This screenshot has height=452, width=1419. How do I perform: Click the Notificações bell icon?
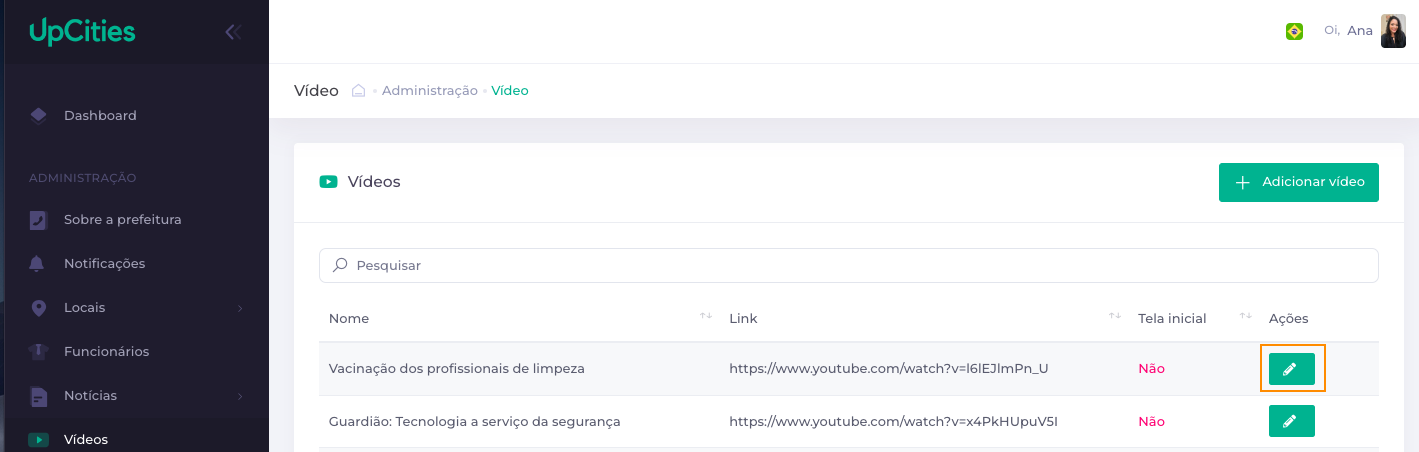coord(38,263)
